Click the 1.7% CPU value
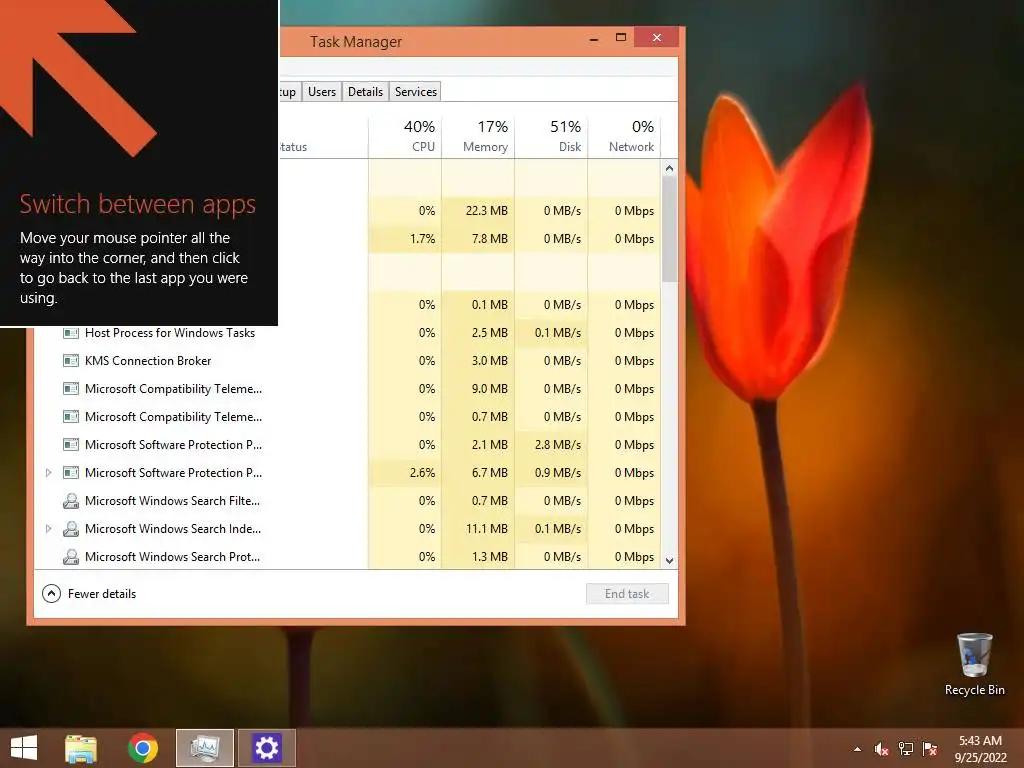 point(423,239)
